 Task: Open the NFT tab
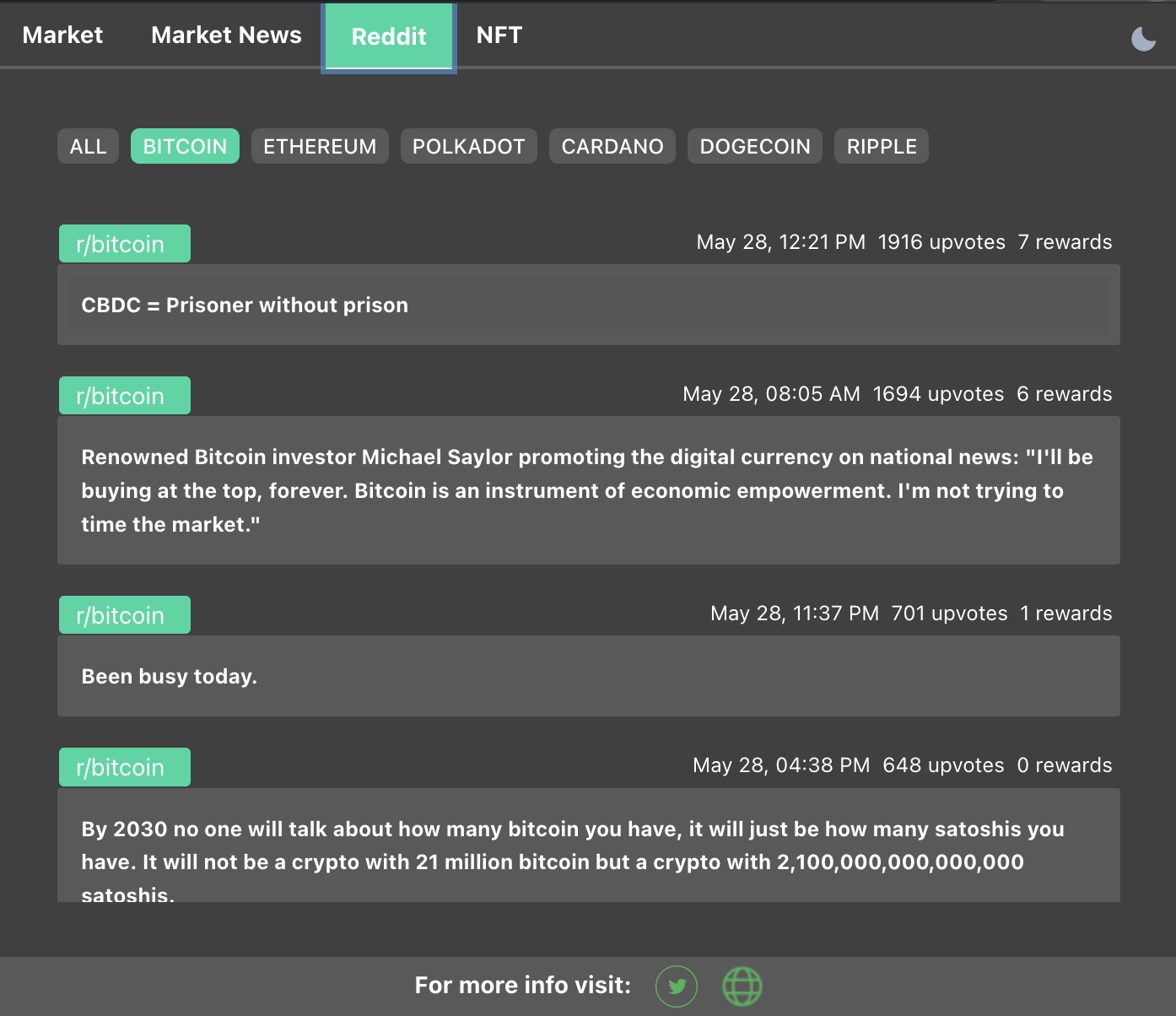(x=499, y=35)
